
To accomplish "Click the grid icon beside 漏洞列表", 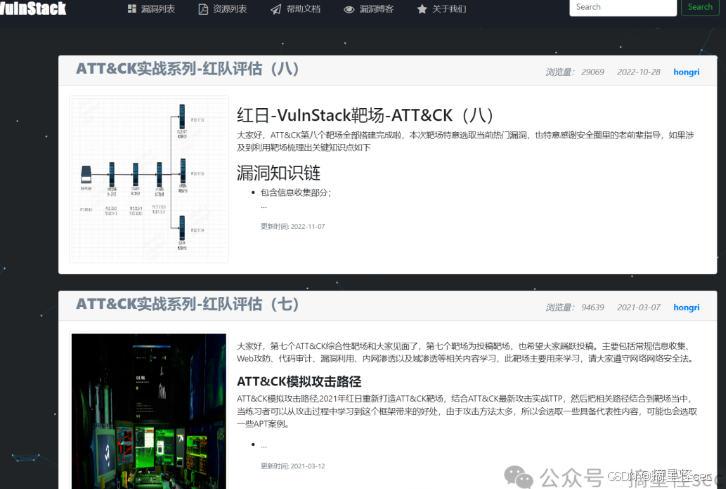I will (x=132, y=9).
